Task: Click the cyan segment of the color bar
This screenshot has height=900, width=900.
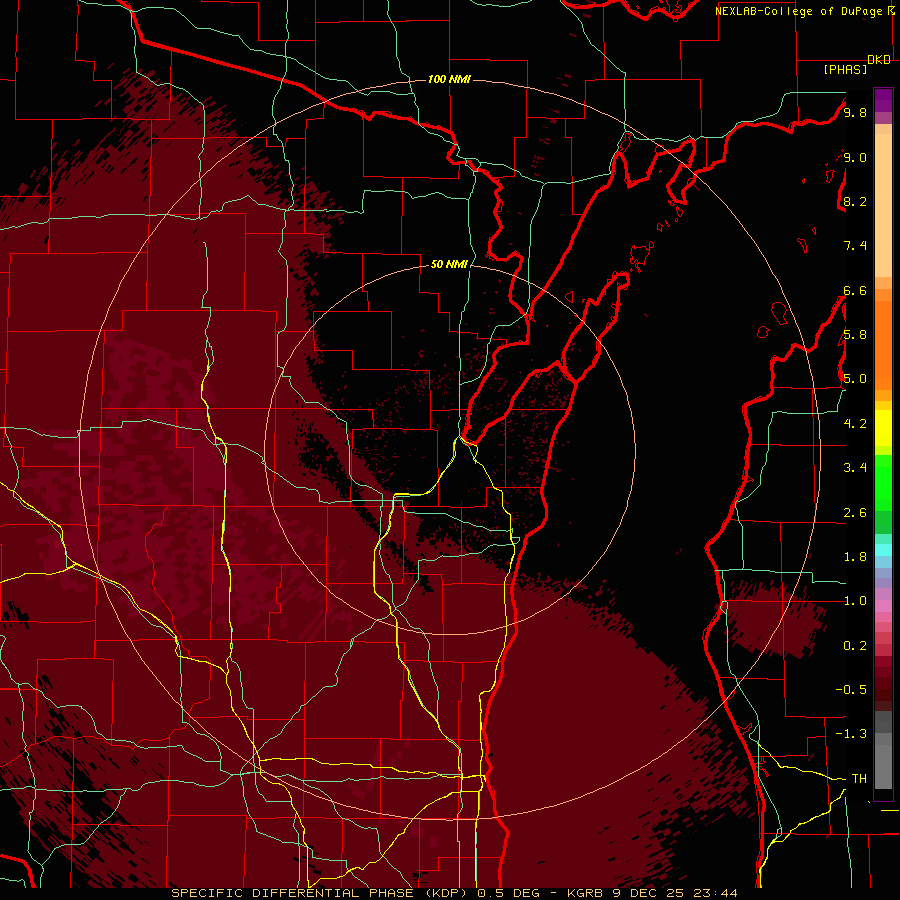Action: tap(883, 549)
